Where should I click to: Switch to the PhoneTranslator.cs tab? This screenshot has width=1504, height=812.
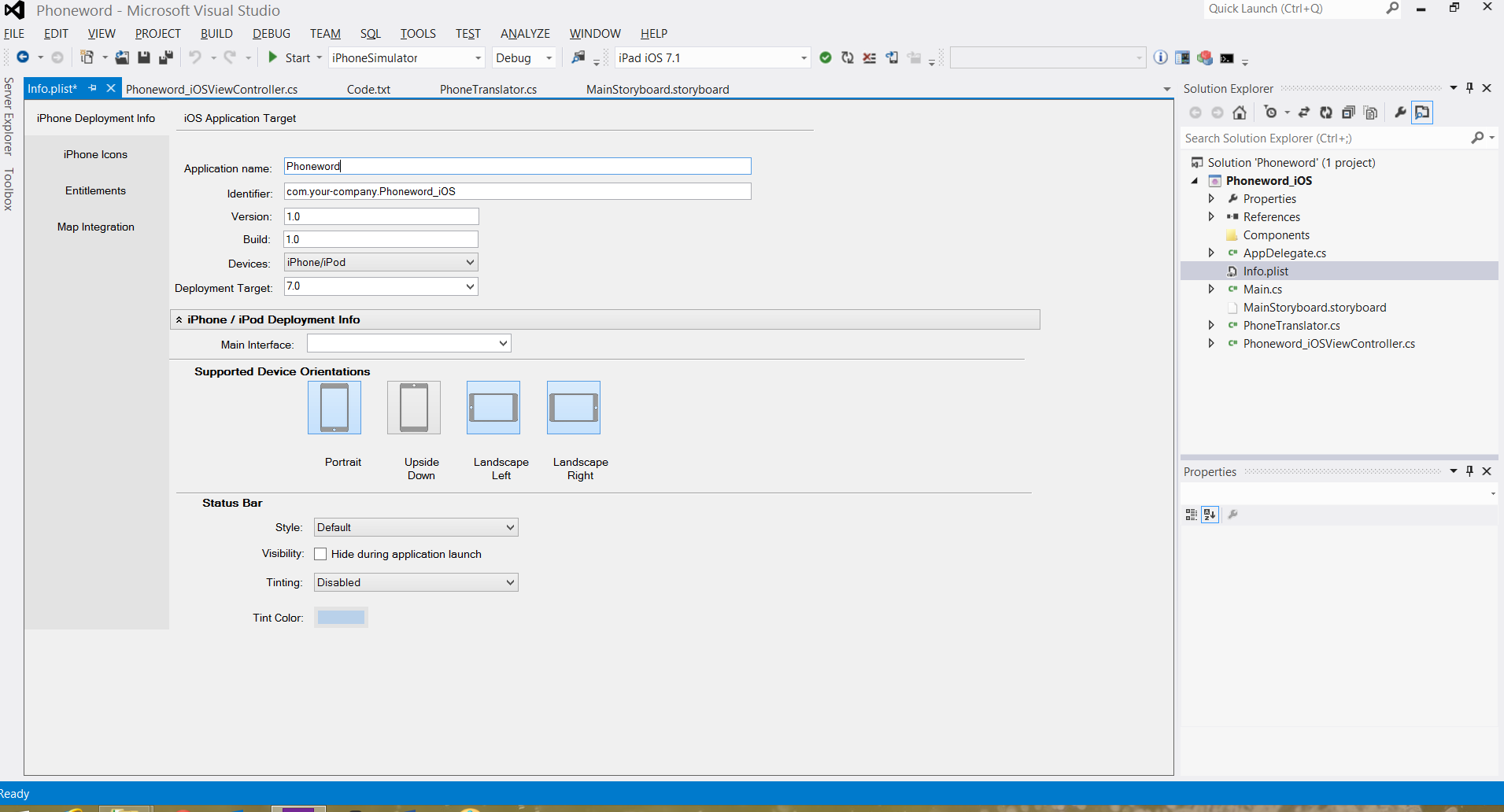pyautogui.click(x=488, y=90)
